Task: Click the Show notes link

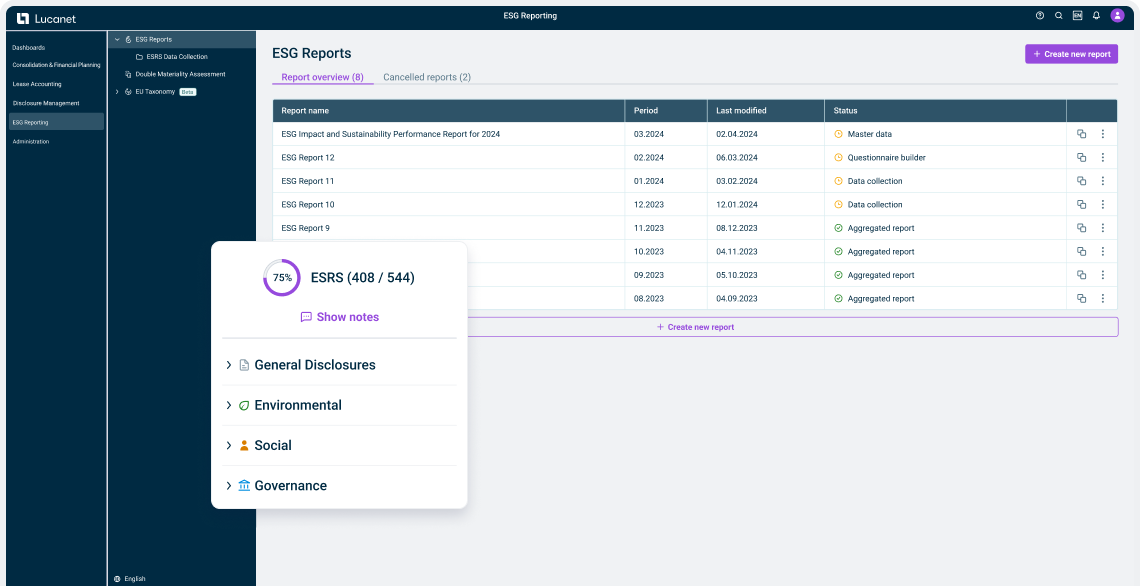Action: (340, 317)
